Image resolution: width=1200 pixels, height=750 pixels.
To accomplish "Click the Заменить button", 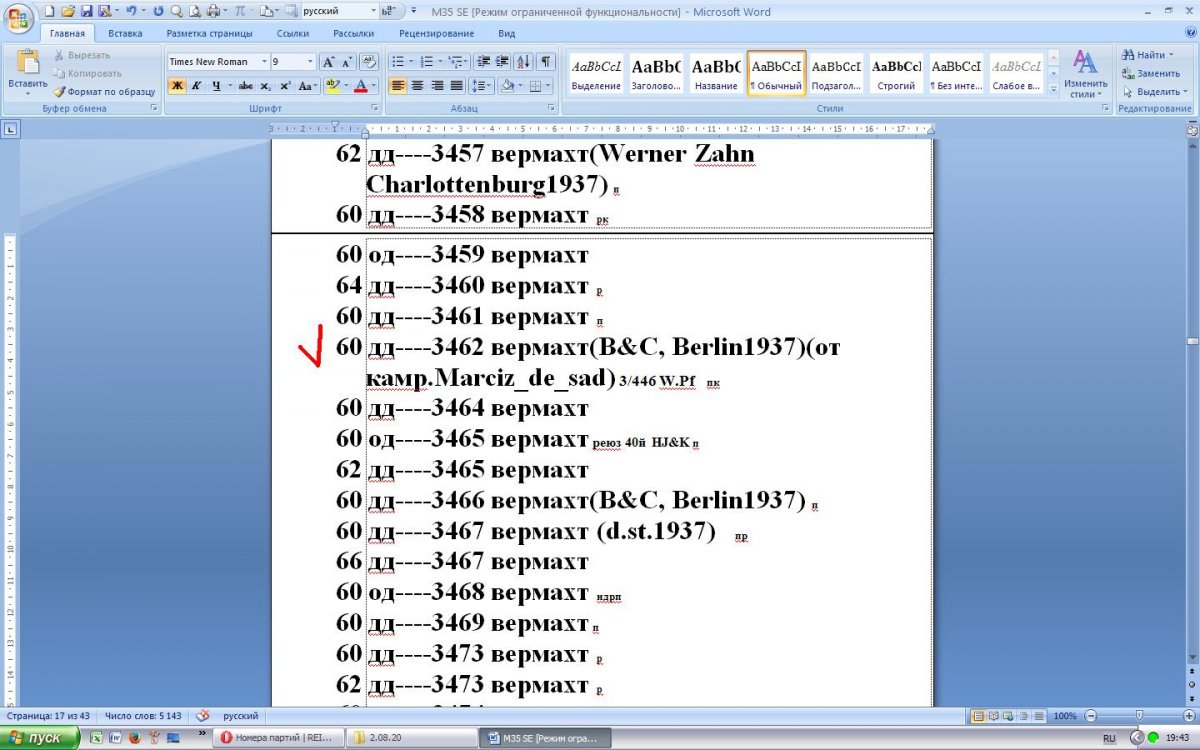I will (1151, 73).
